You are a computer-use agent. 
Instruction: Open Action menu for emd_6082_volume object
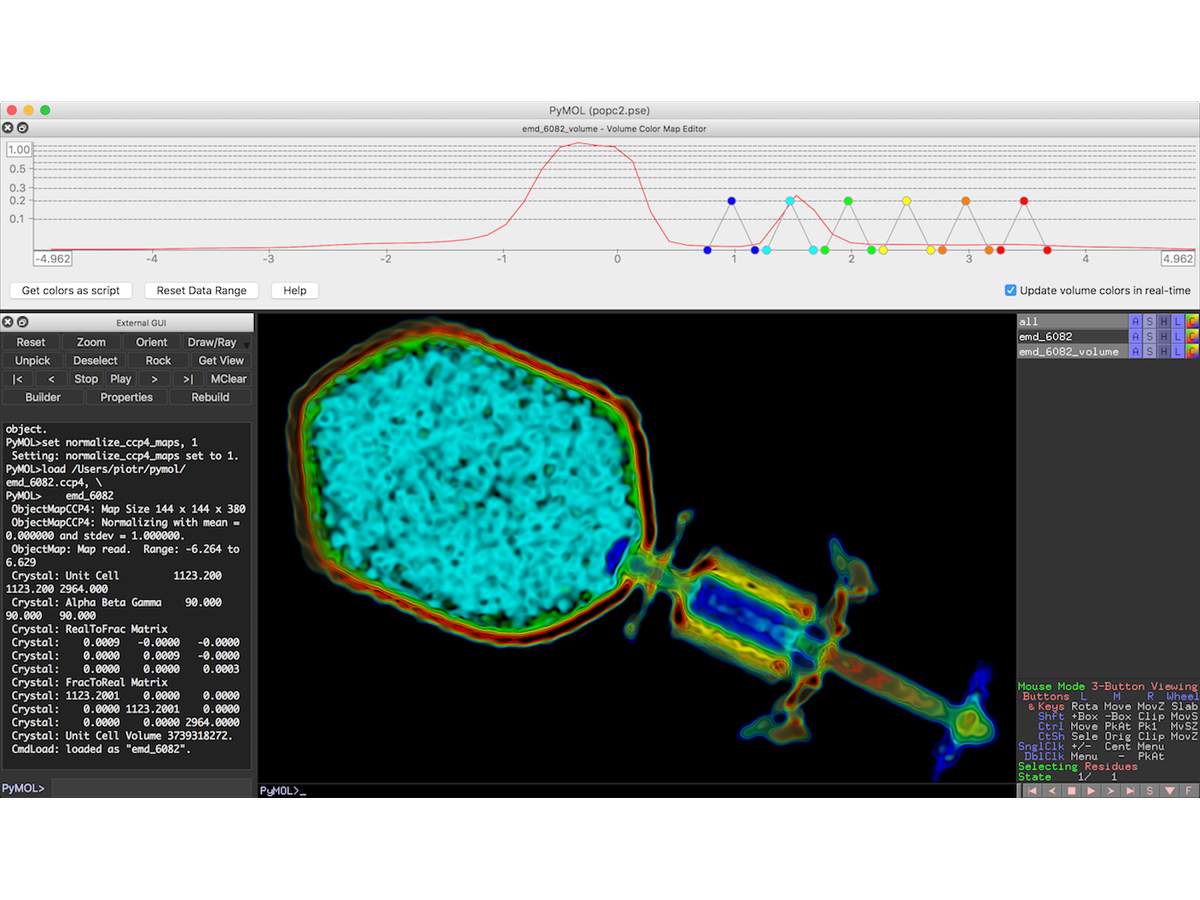1134,352
